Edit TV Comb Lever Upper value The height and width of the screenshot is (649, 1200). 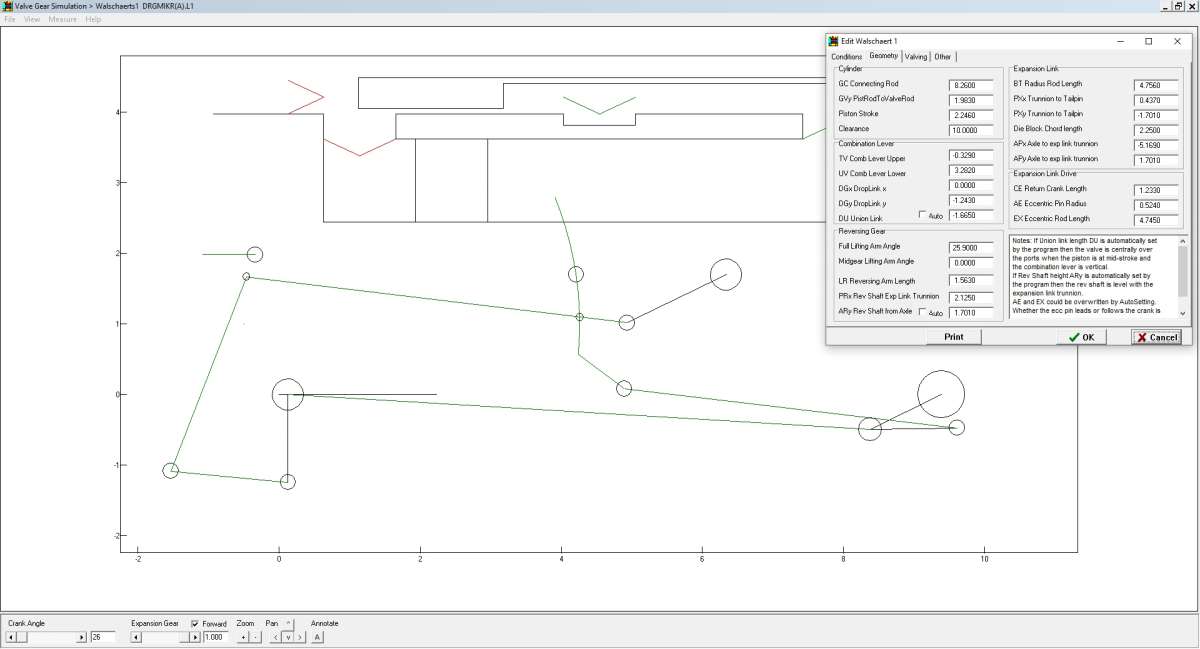click(x=971, y=156)
